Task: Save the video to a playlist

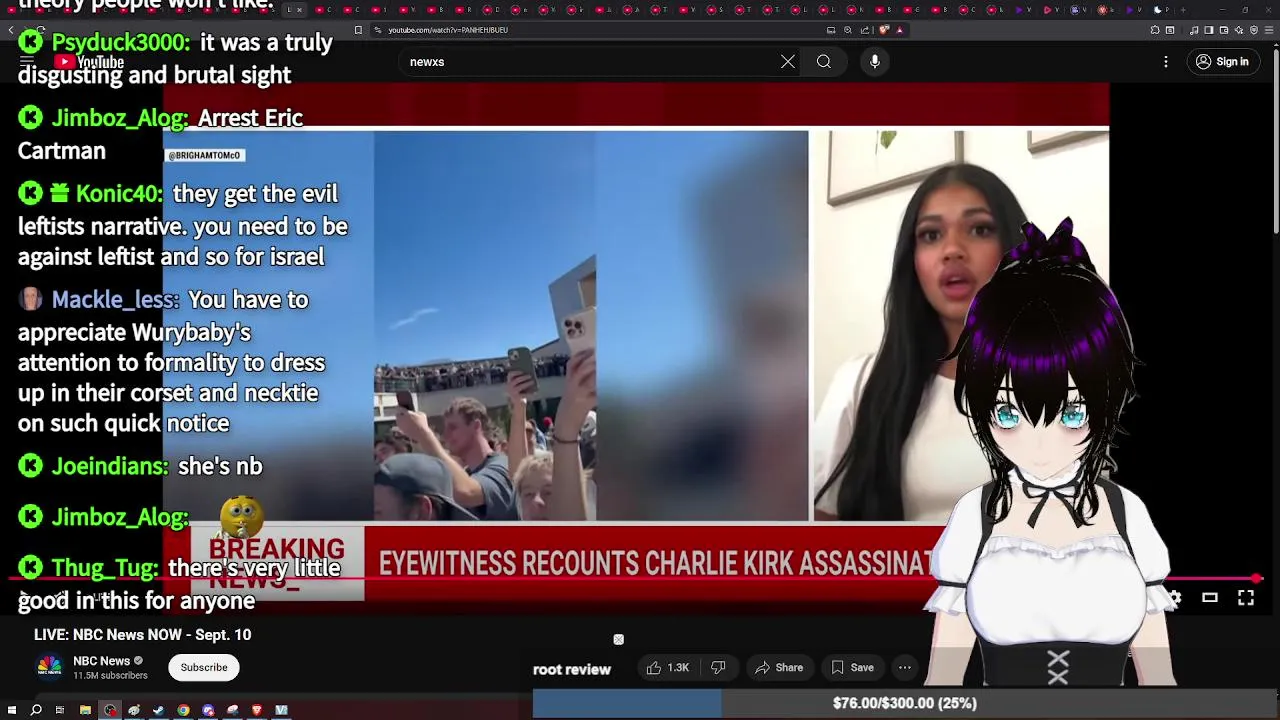Action: [853, 667]
